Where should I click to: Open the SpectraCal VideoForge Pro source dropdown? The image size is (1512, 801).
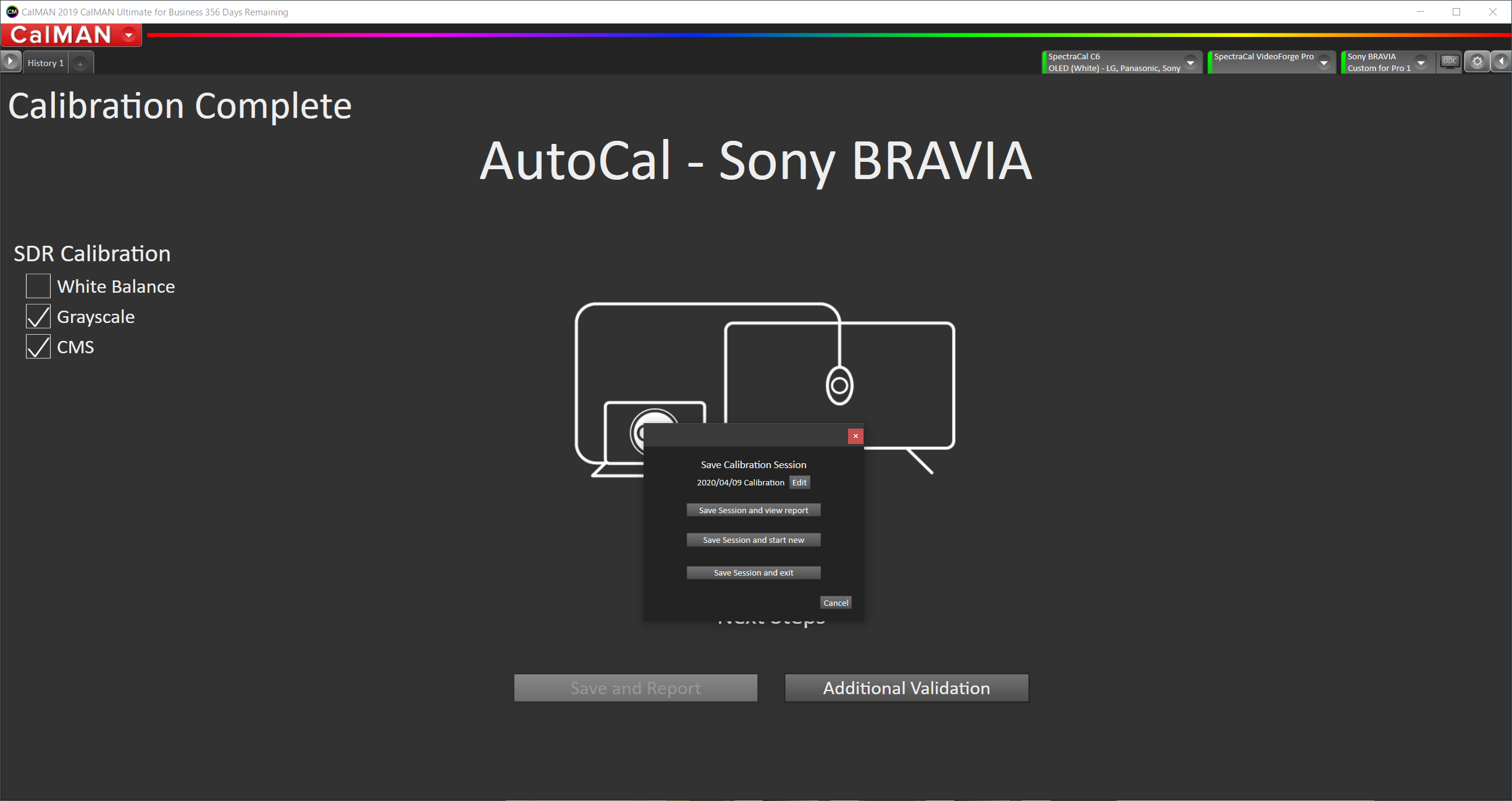1324,62
